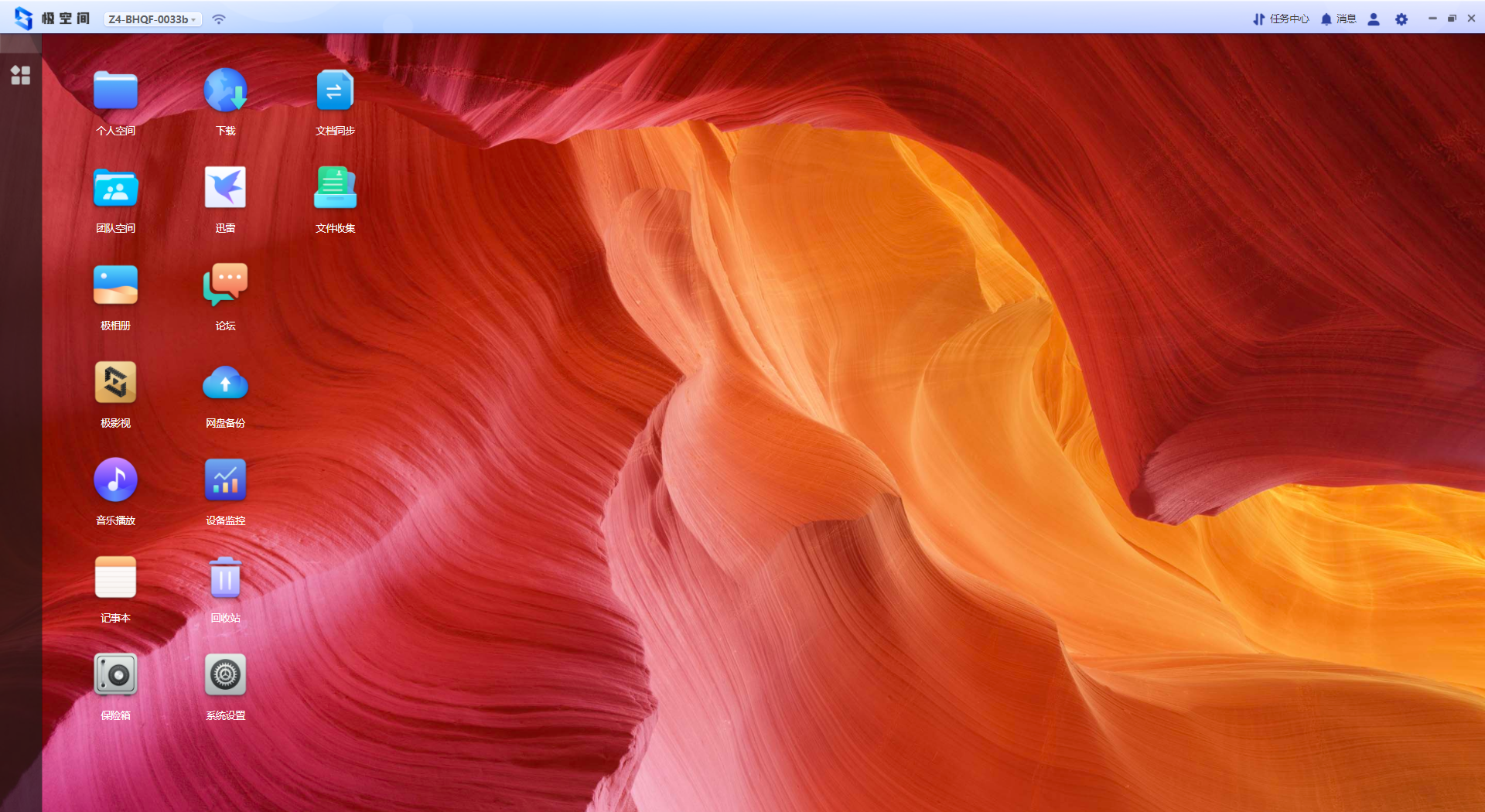Launch the 音乐播放 music player

(x=115, y=481)
